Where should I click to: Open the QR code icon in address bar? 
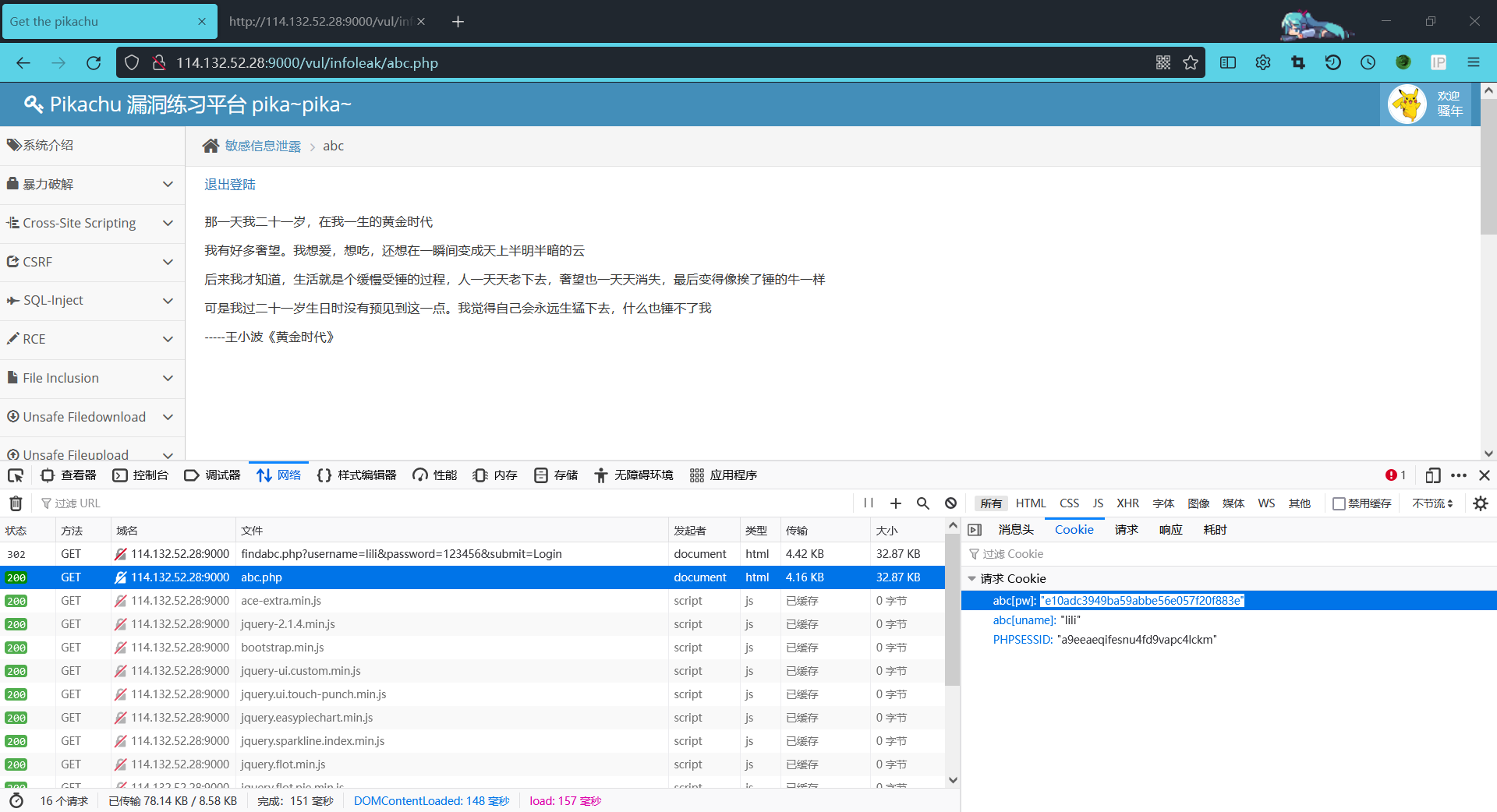pos(1163,63)
